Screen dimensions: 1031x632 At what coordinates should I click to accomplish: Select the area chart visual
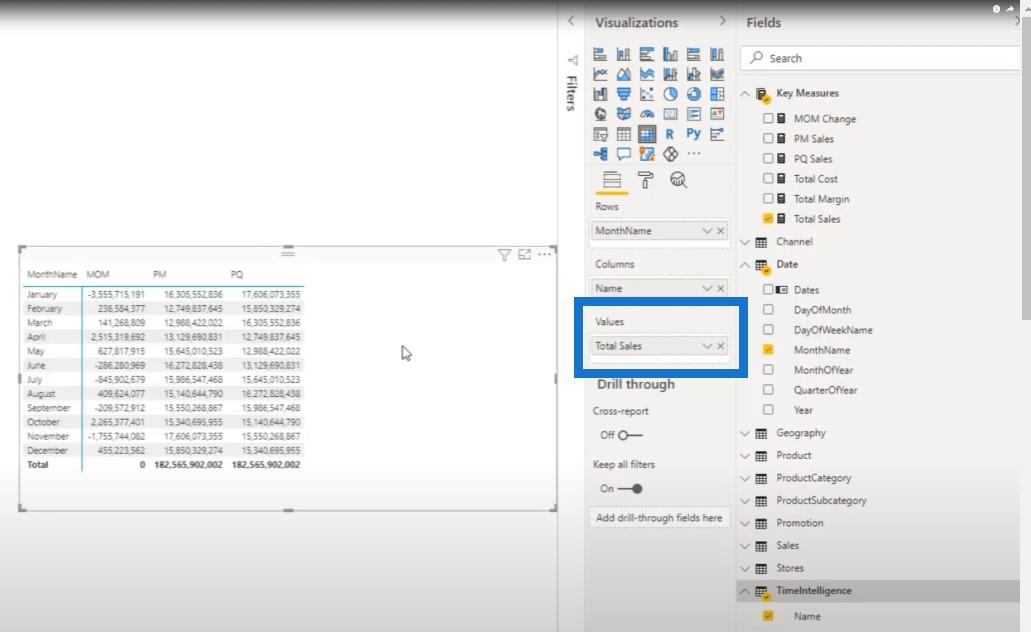click(x=623, y=74)
